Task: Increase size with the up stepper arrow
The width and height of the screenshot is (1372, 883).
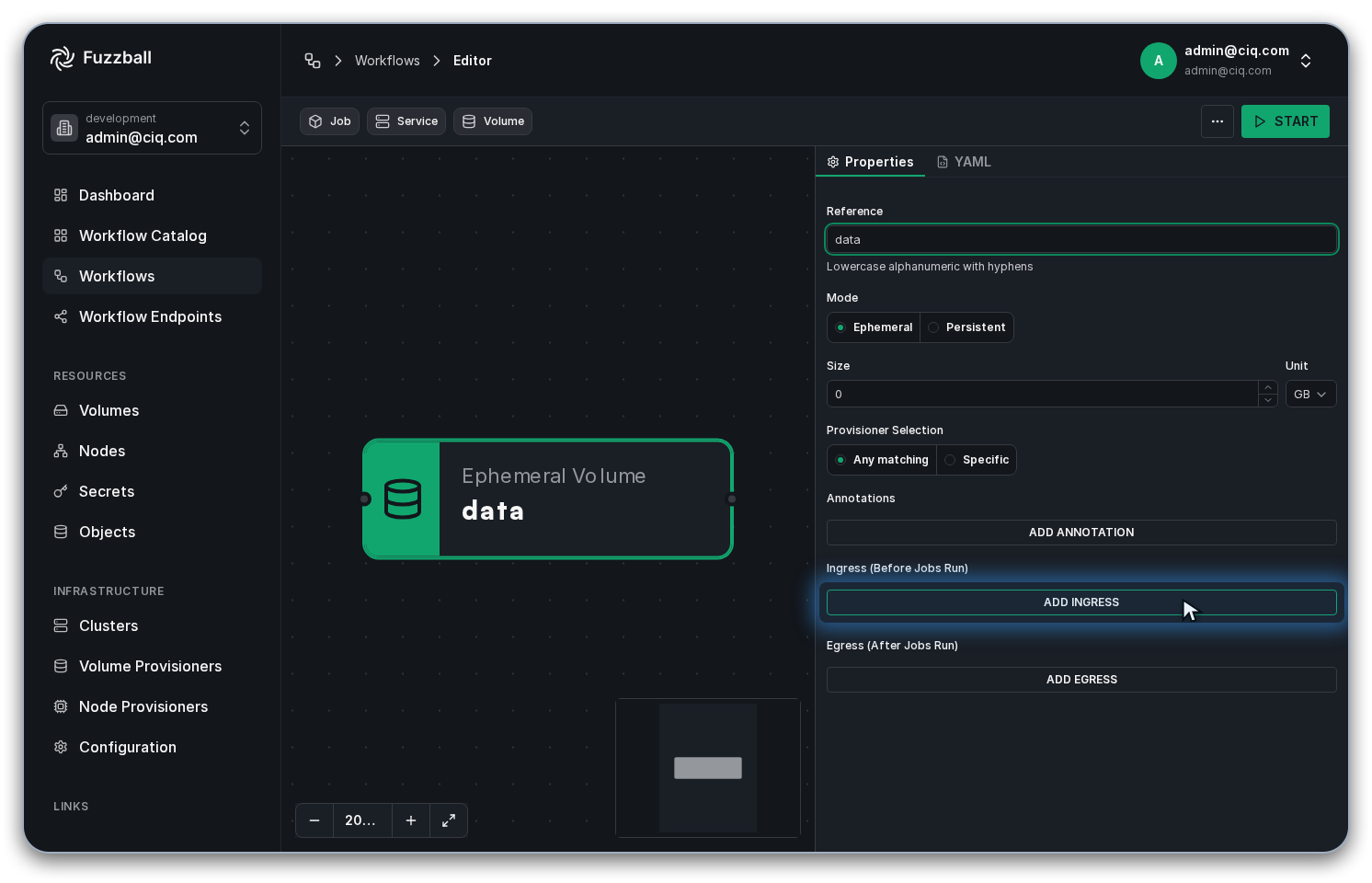Action: [1268, 387]
